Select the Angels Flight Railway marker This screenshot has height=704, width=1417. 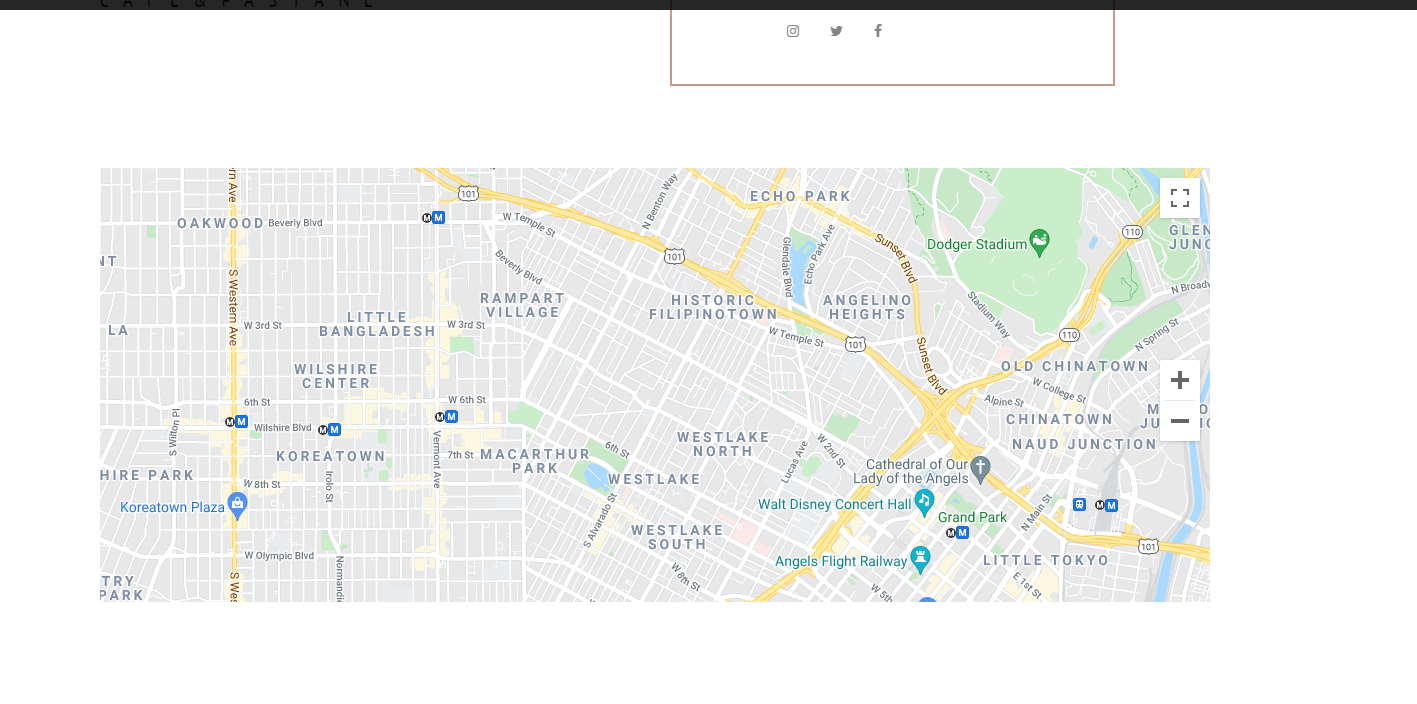920,559
